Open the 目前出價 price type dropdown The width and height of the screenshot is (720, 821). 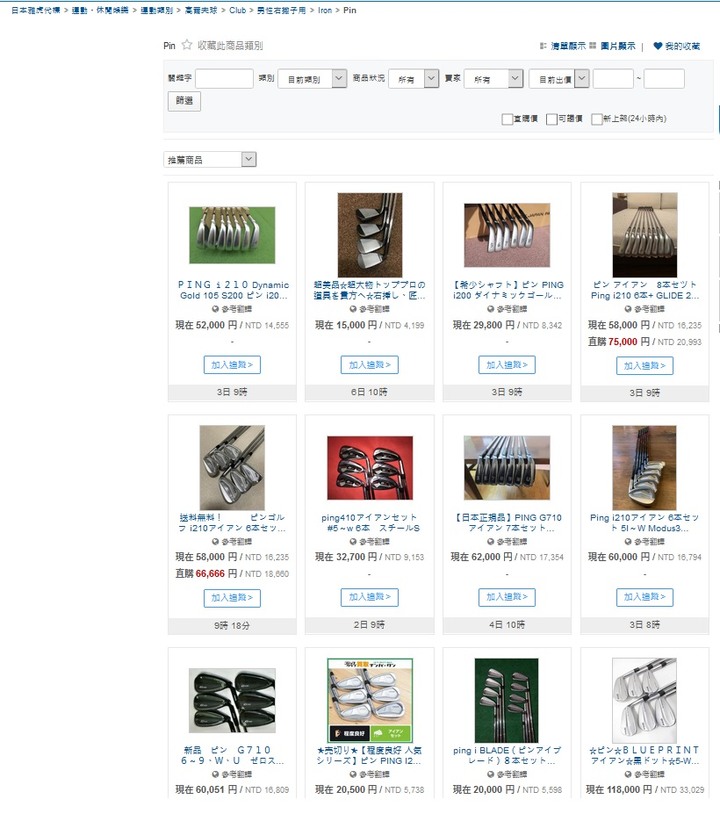(x=559, y=79)
